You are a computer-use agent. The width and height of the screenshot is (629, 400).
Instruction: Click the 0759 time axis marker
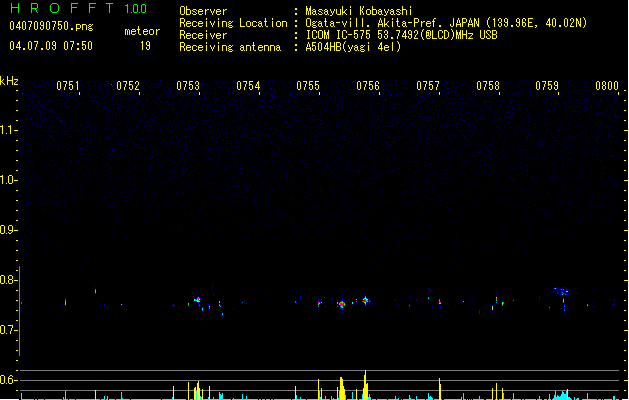tap(547, 85)
